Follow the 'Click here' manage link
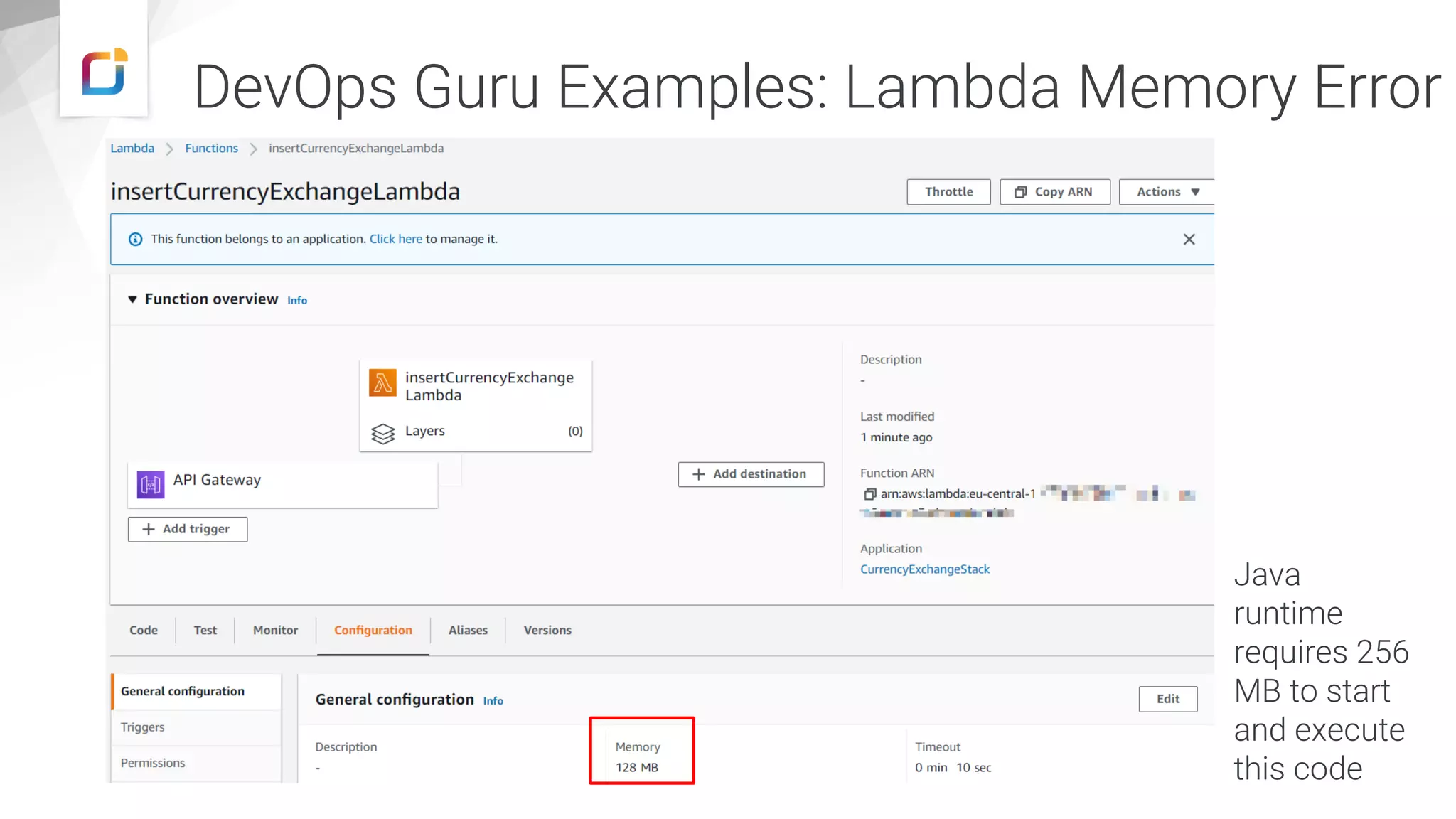This screenshot has height=819, width=1456. tap(395, 240)
